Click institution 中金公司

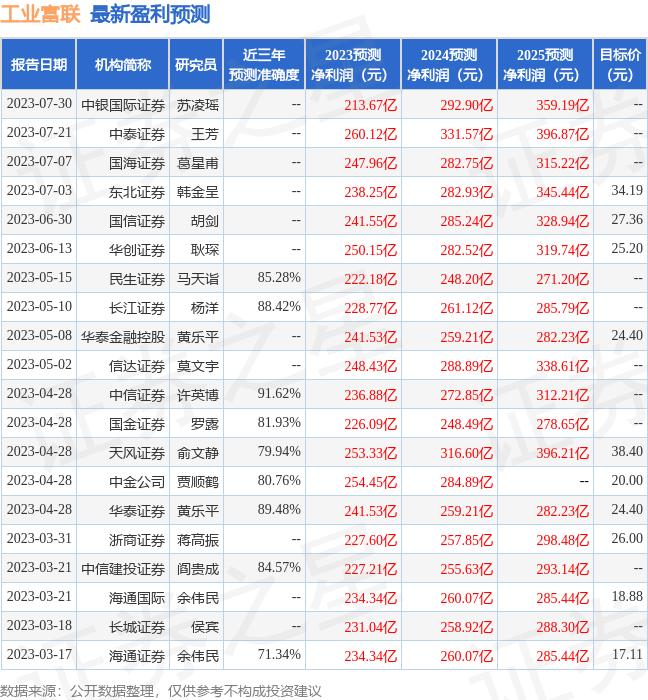137,483
